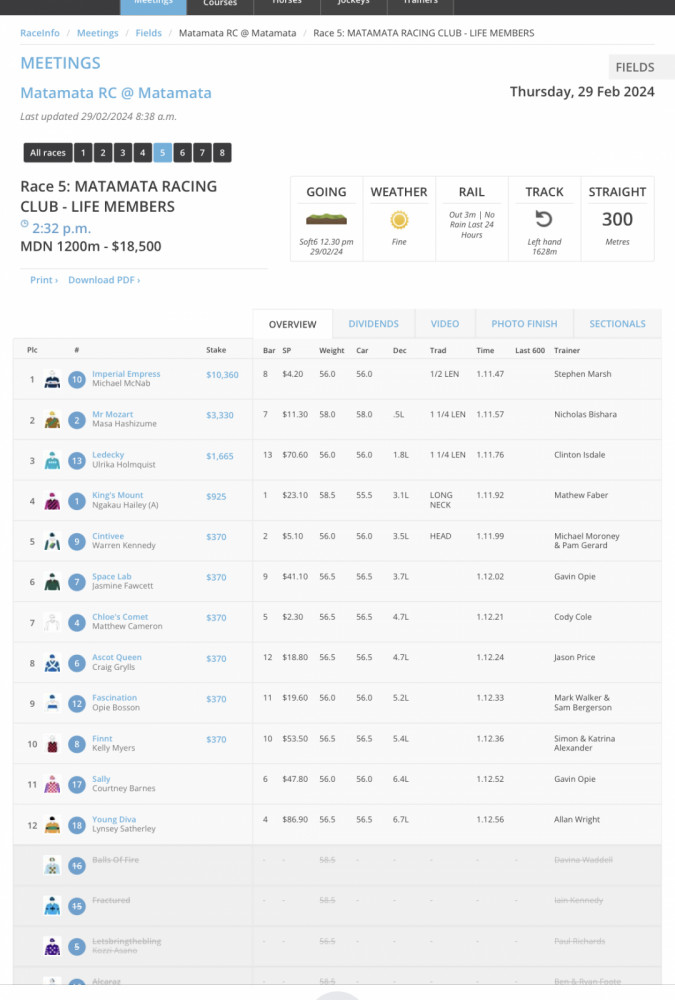Click Mr Mozart jockey silks icon
The width and height of the screenshot is (675, 1000).
pyautogui.click(x=52, y=420)
